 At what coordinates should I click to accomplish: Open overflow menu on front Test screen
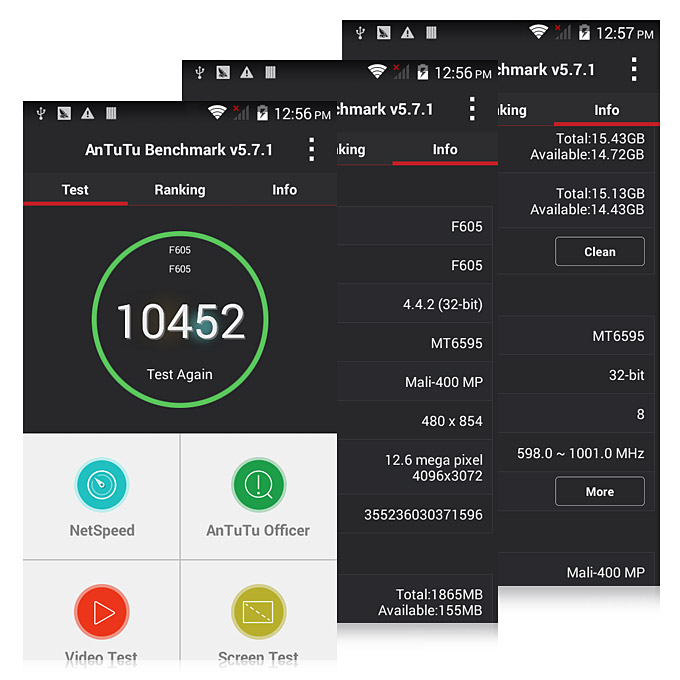click(x=312, y=150)
